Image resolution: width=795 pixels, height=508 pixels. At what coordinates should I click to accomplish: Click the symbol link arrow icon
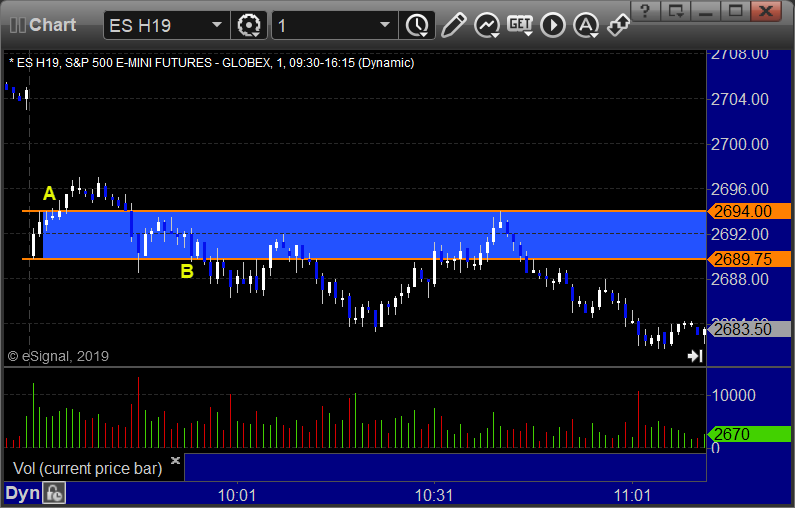[619, 25]
